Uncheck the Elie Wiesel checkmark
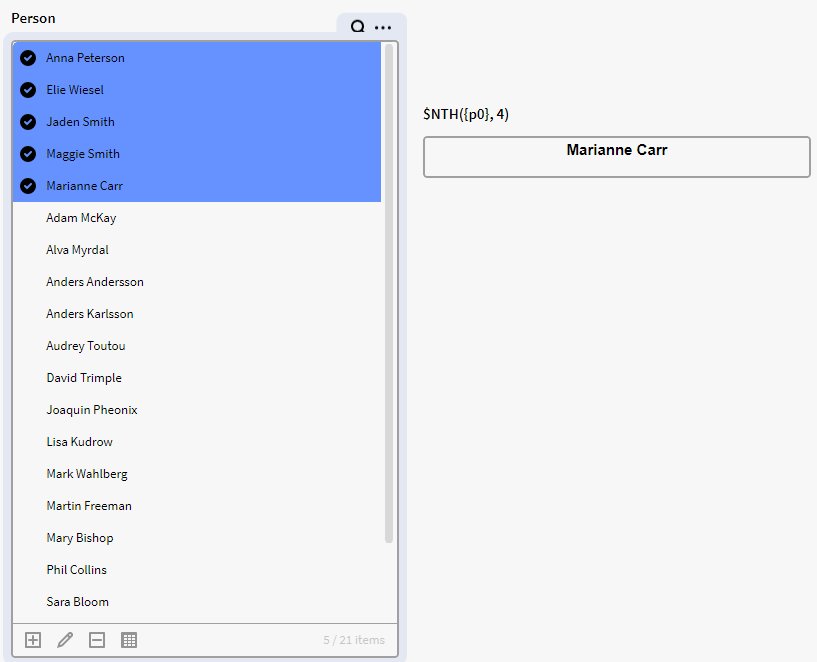Screen dimensions: 817x662 (28, 90)
